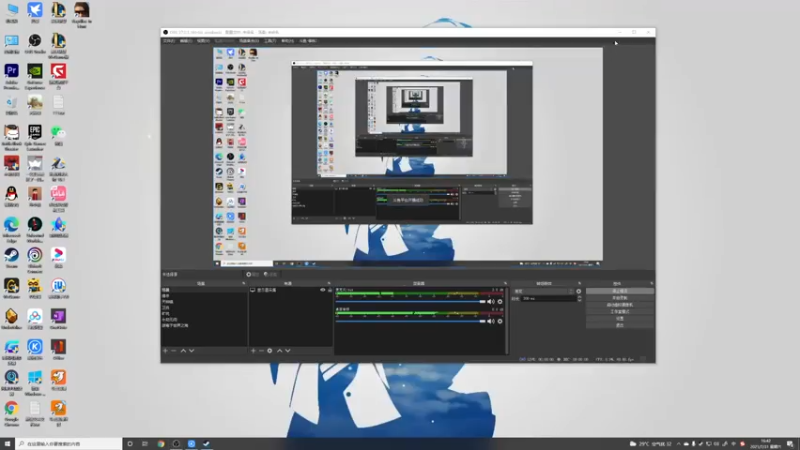Open source properties via the Sources gear icon
The height and width of the screenshot is (450, 800).
click(x=270, y=351)
